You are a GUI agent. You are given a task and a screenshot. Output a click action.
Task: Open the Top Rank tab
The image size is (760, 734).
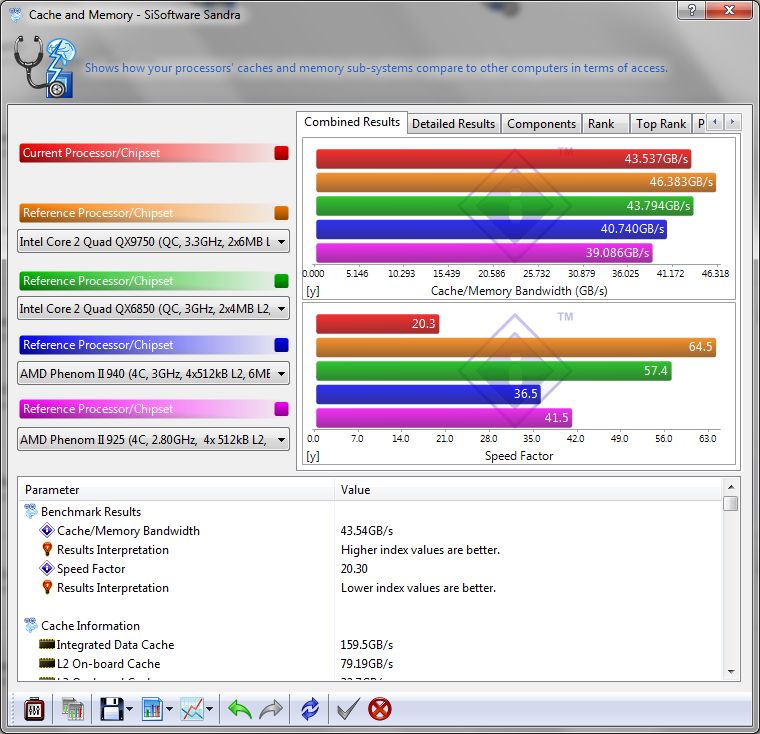661,124
